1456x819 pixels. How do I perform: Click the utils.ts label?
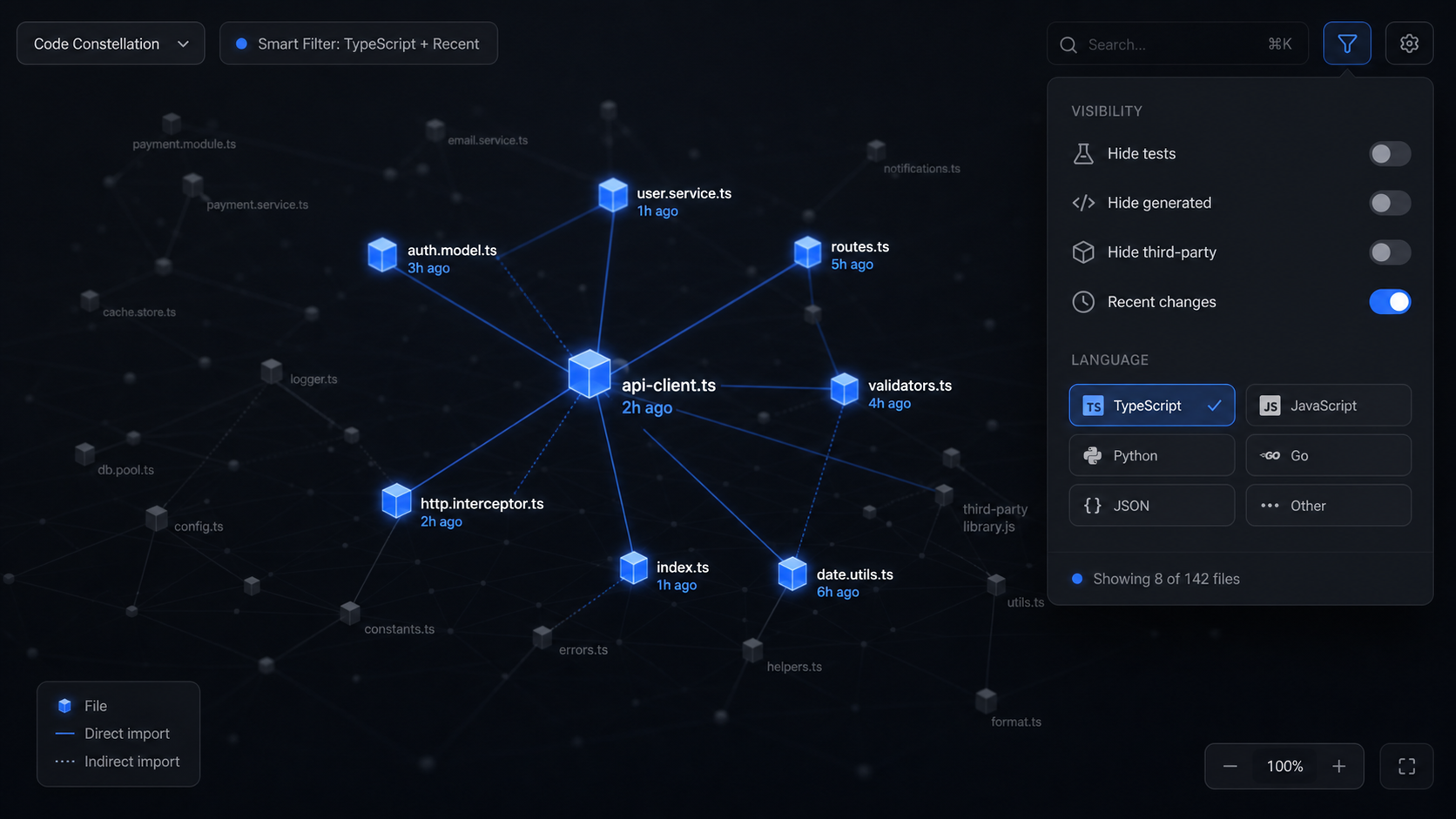tap(1025, 602)
